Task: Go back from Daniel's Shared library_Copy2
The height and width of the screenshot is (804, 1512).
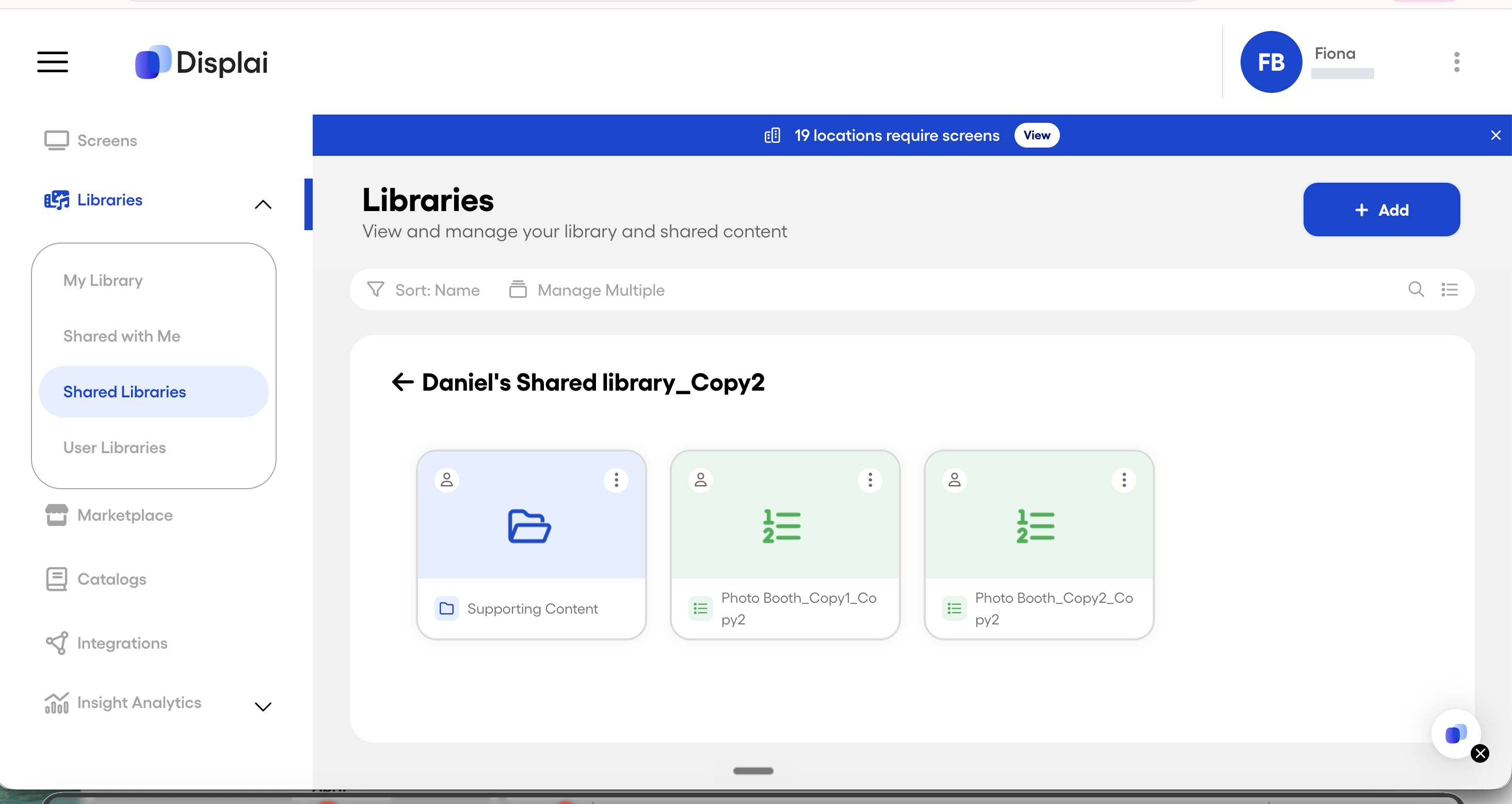Action: pos(403,382)
